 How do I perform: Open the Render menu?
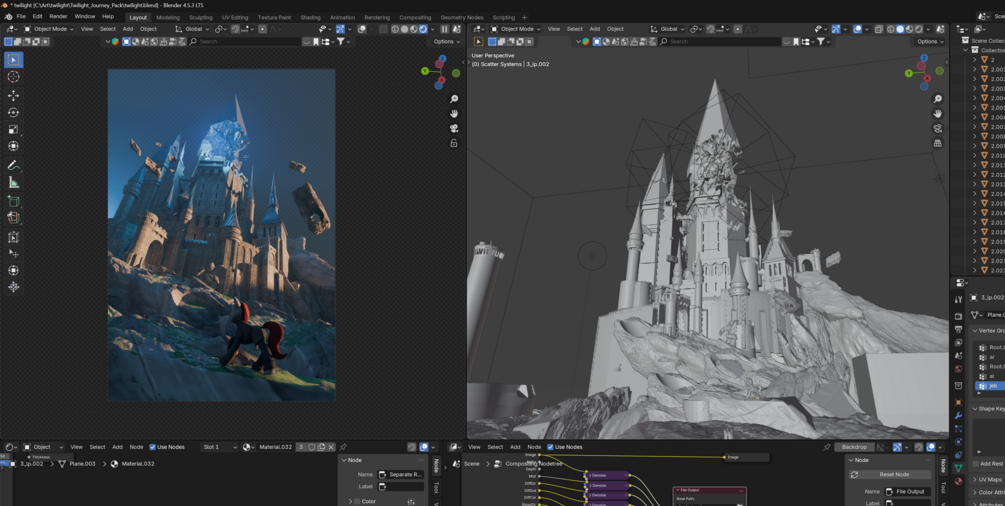click(x=58, y=16)
